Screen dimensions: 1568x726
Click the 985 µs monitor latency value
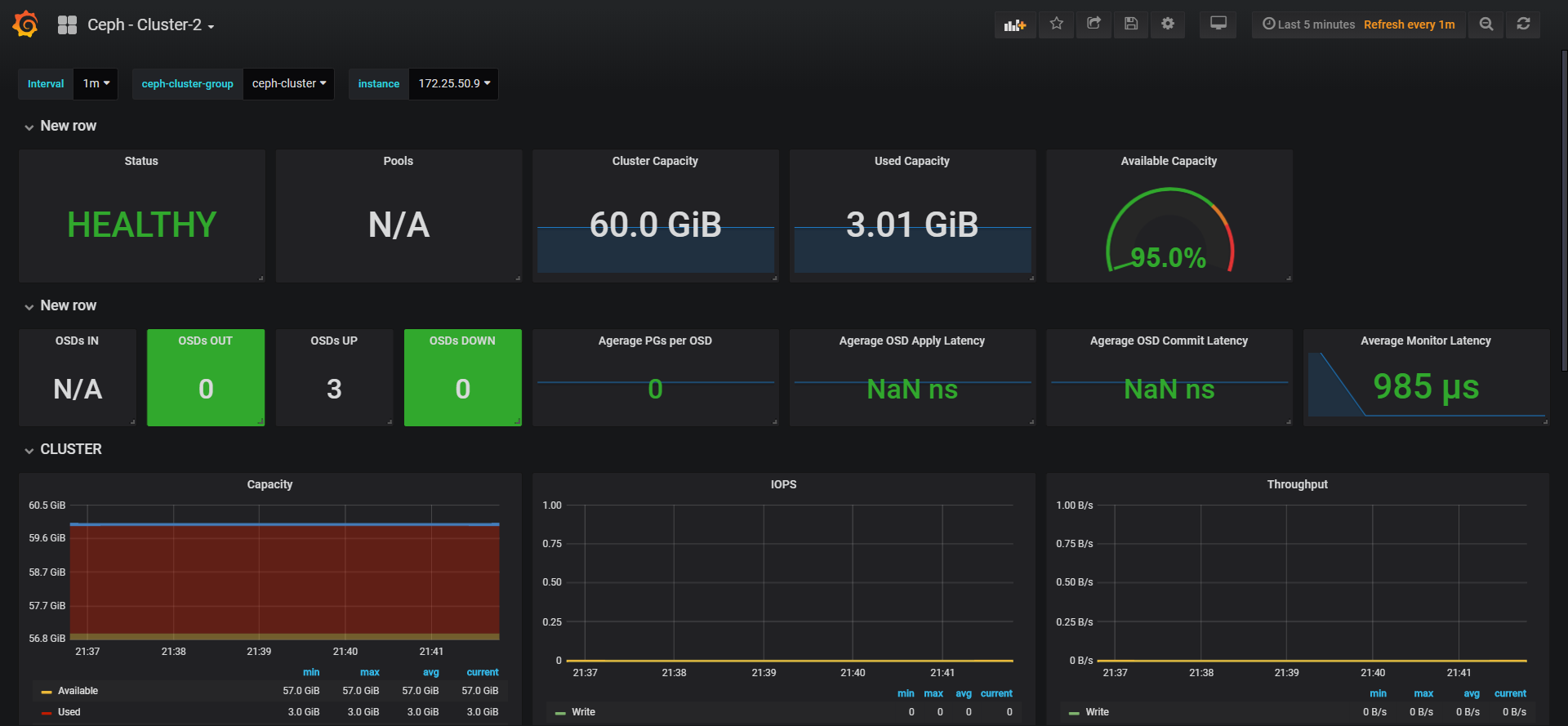1426,386
